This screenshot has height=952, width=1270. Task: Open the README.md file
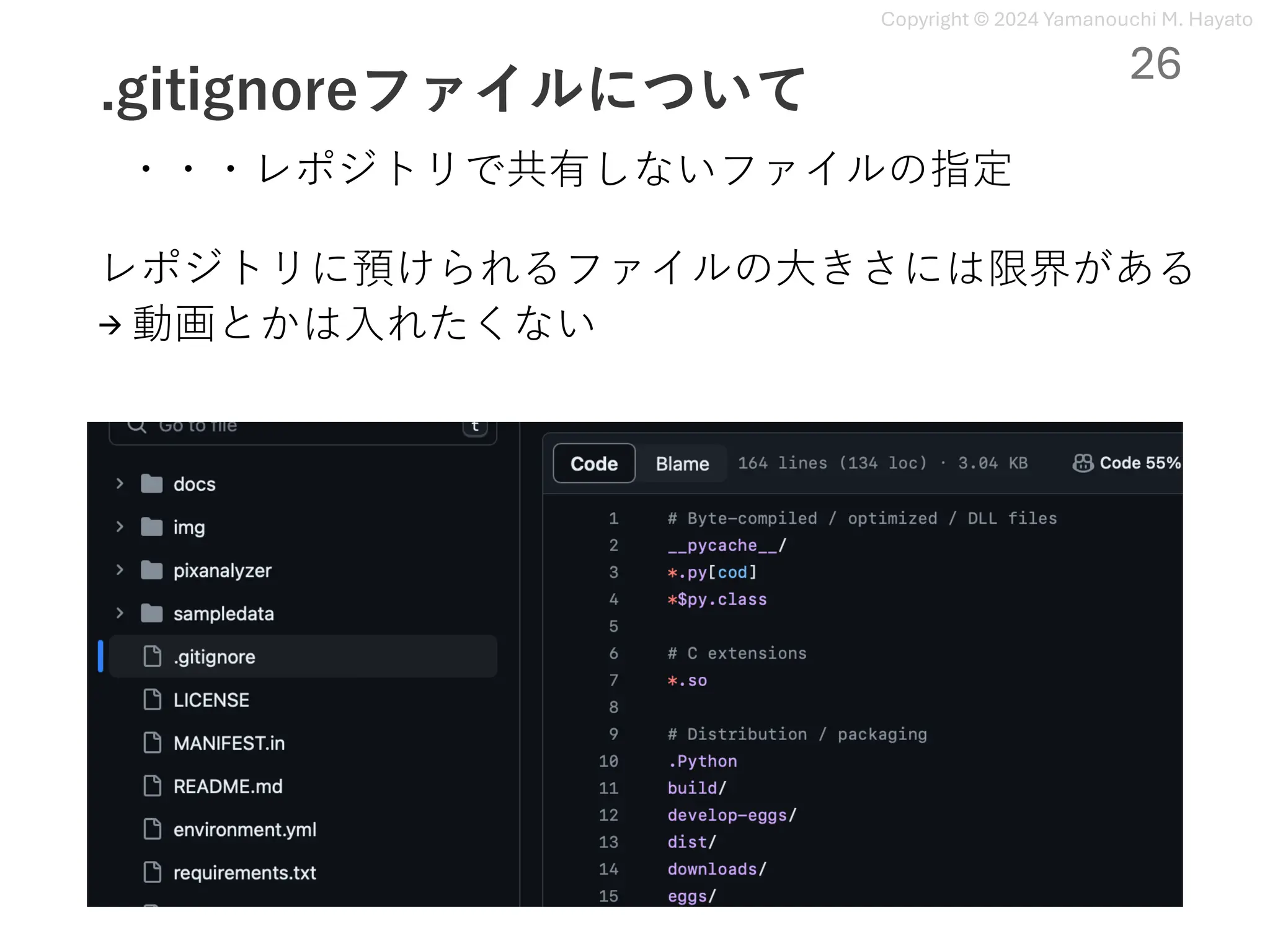(x=228, y=787)
